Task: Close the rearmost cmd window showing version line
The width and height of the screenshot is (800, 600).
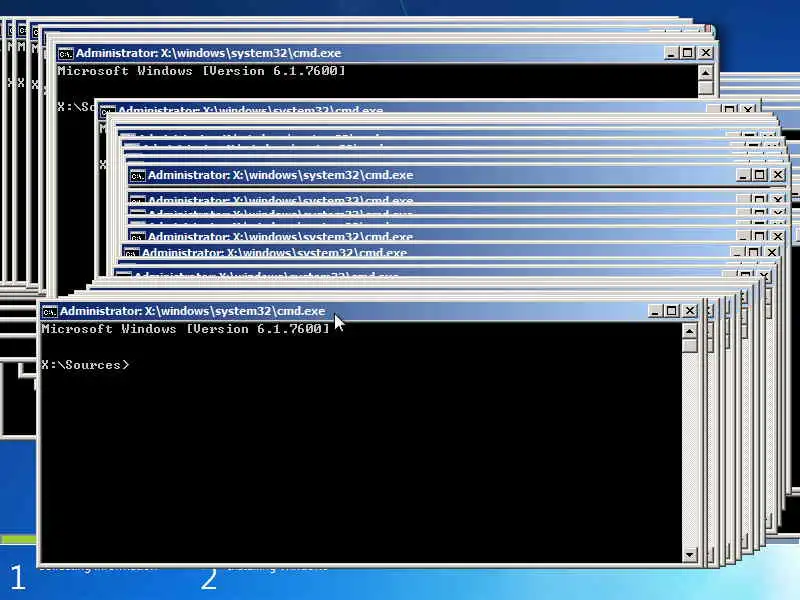Action: 706,53
